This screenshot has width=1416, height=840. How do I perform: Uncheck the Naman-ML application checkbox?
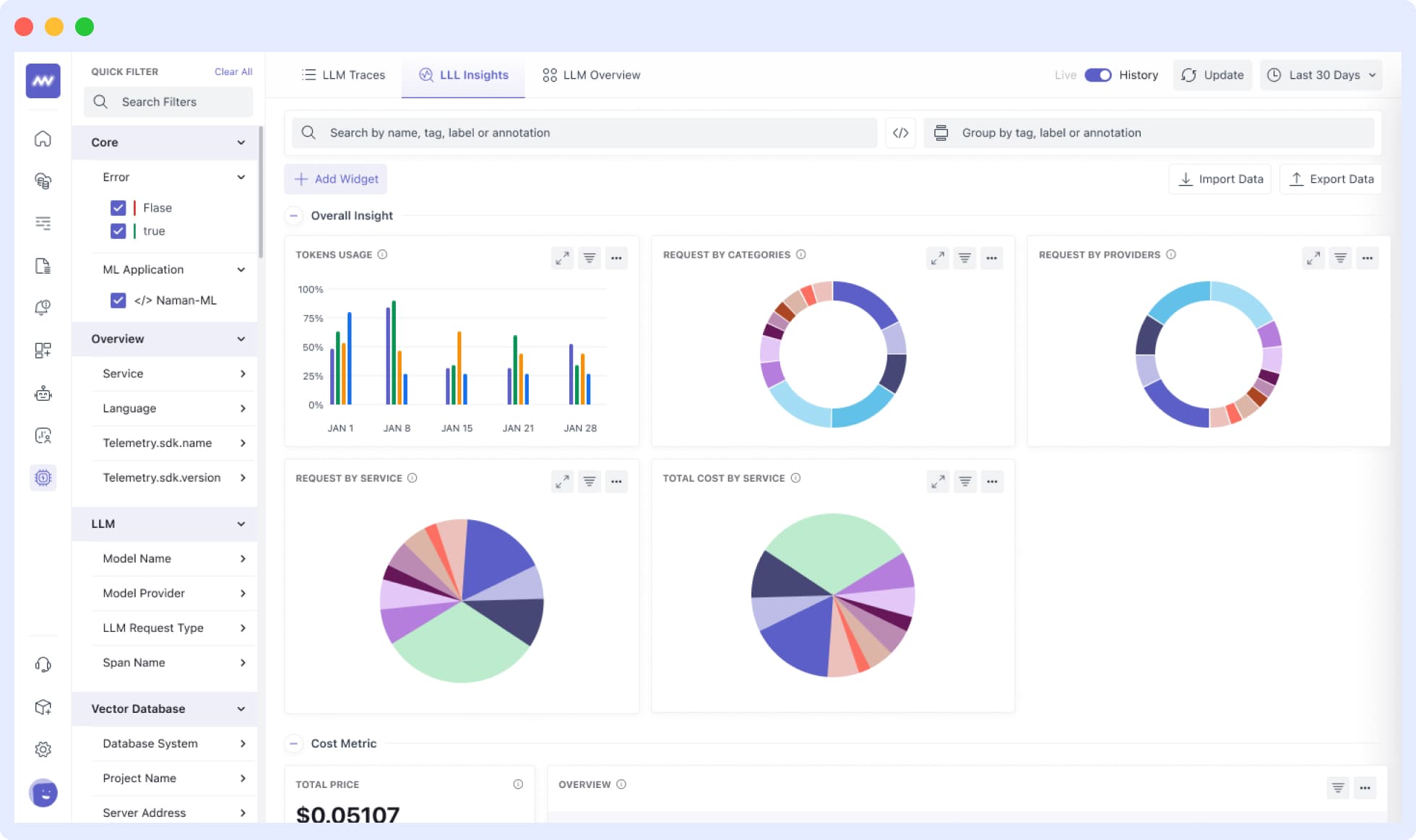pyautogui.click(x=118, y=300)
